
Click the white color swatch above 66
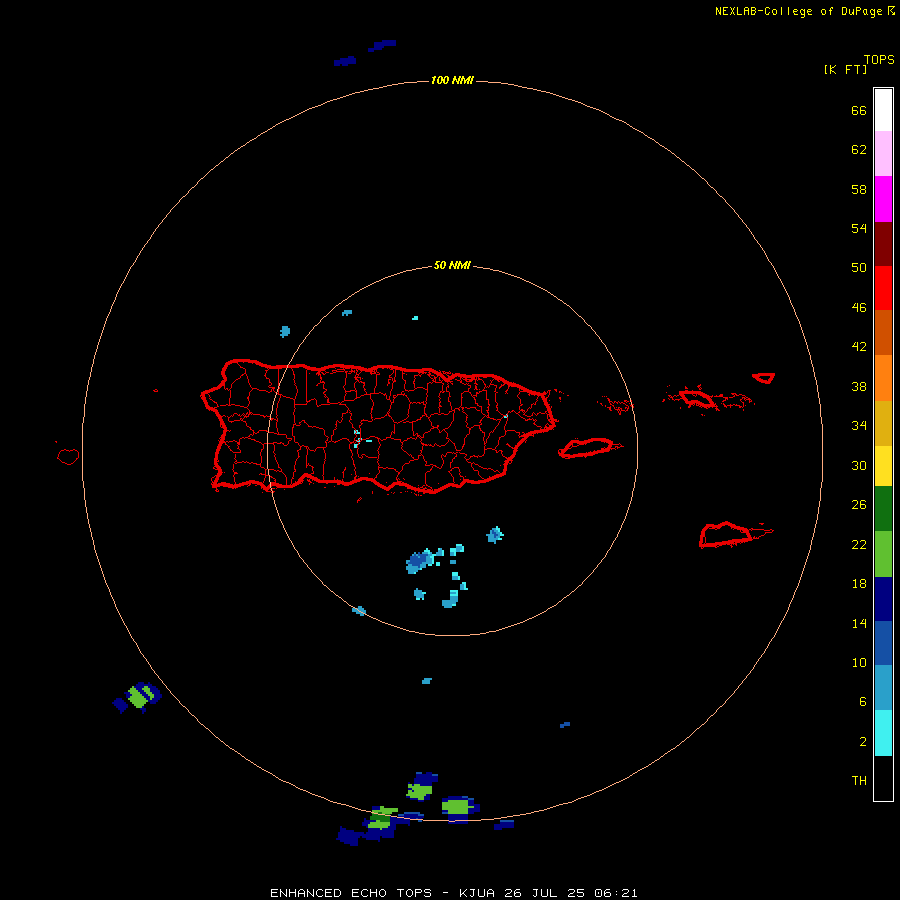click(x=883, y=110)
